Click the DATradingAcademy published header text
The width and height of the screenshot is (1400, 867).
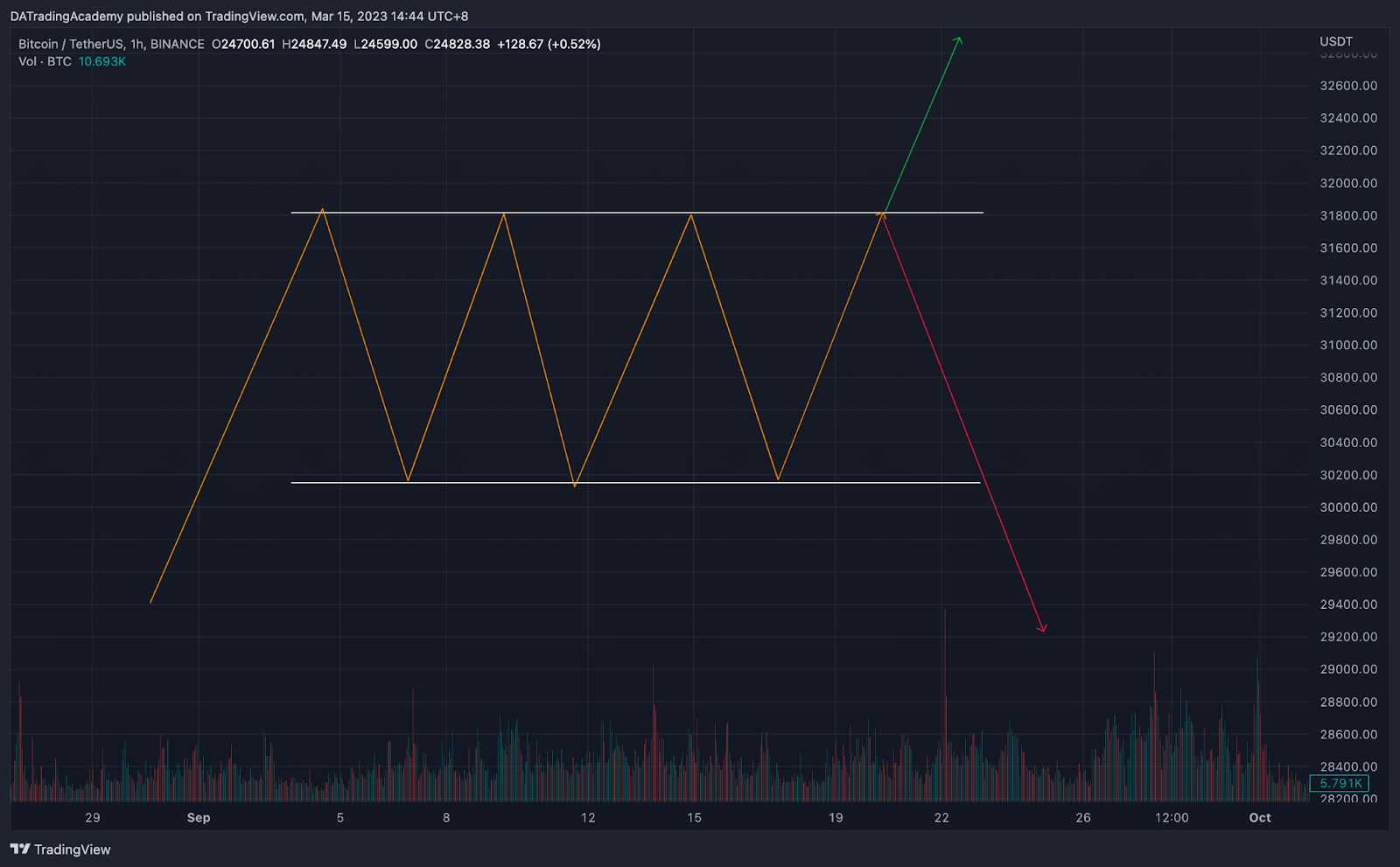coord(239,16)
